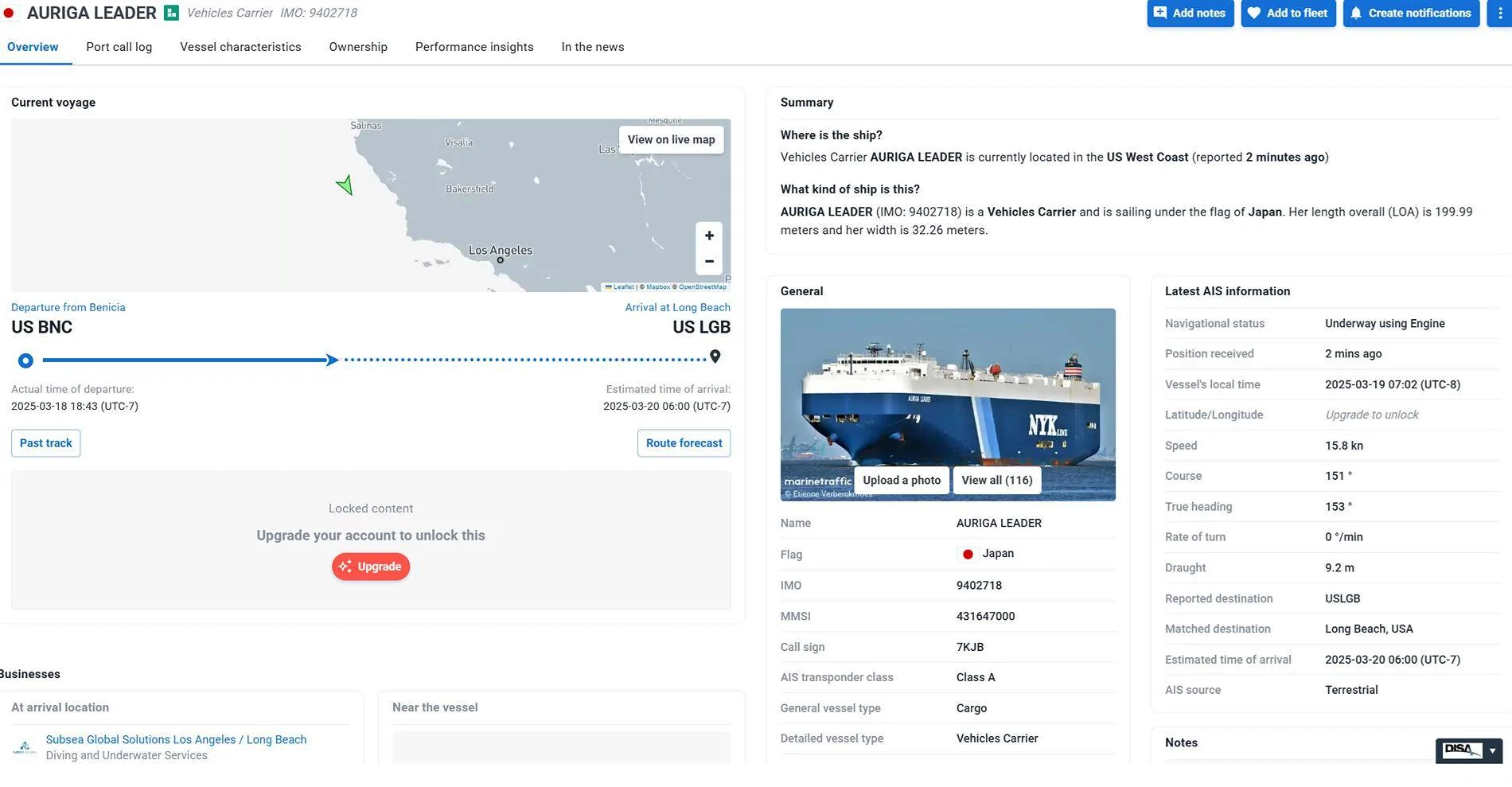Expand the DISA widget dropdown arrow
This screenshot has height=787, width=1512.
(x=1492, y=750)
